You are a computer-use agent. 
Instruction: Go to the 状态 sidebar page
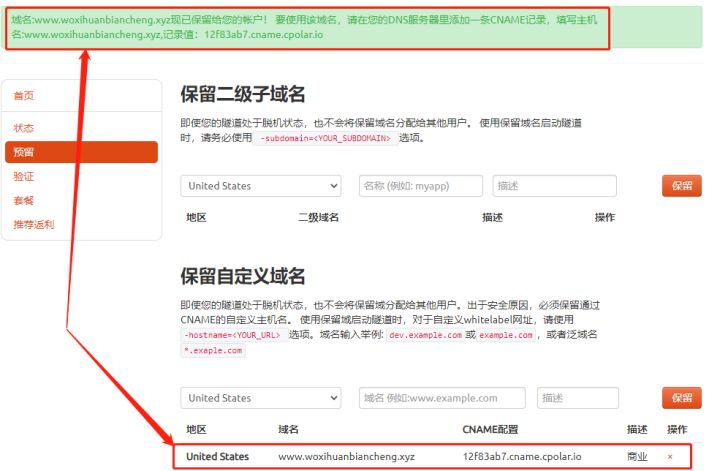point(23,128)
